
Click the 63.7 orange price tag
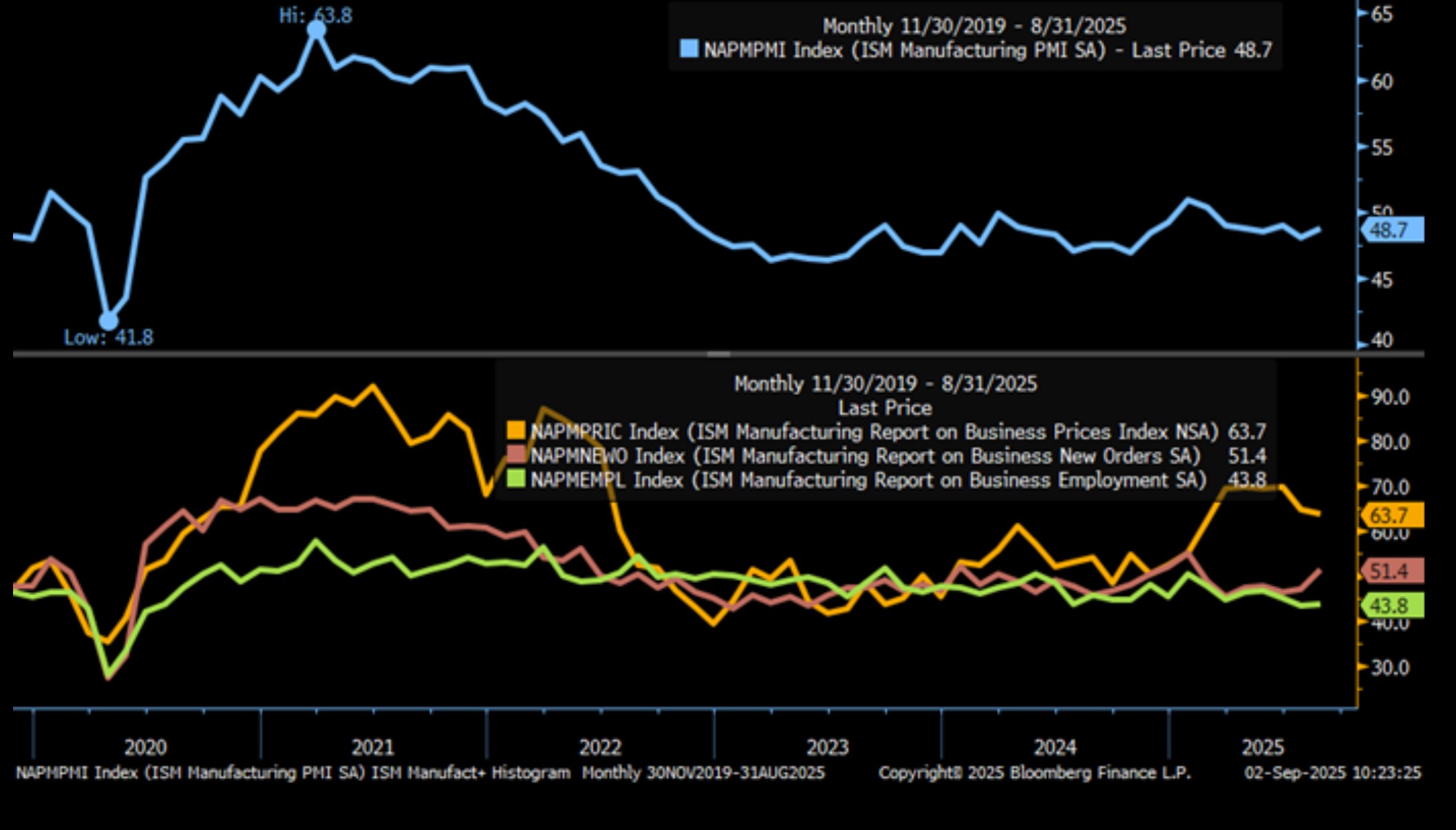pyautogui.click(x=1393, y=515)
